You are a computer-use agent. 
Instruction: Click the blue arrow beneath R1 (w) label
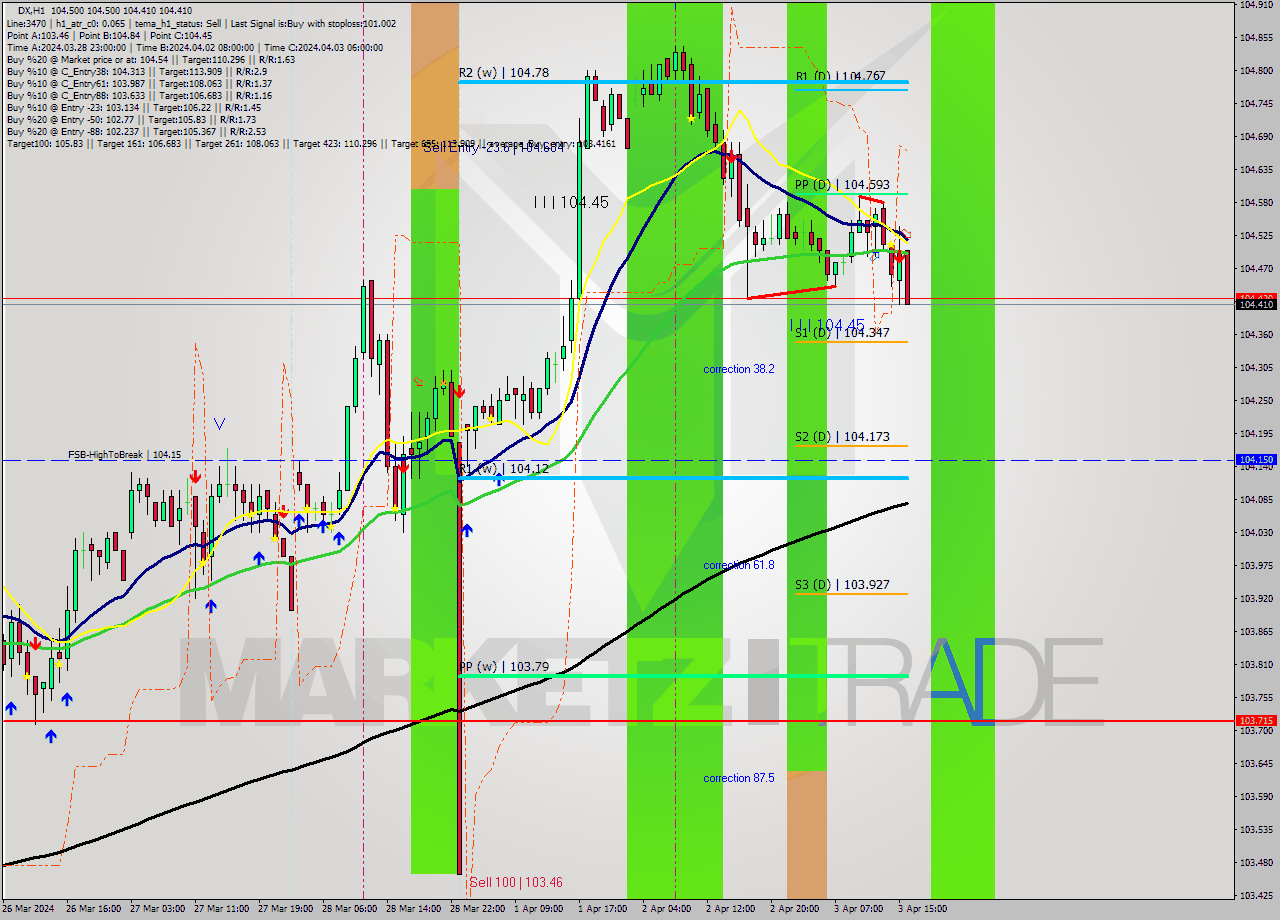[x=498, y=479]
